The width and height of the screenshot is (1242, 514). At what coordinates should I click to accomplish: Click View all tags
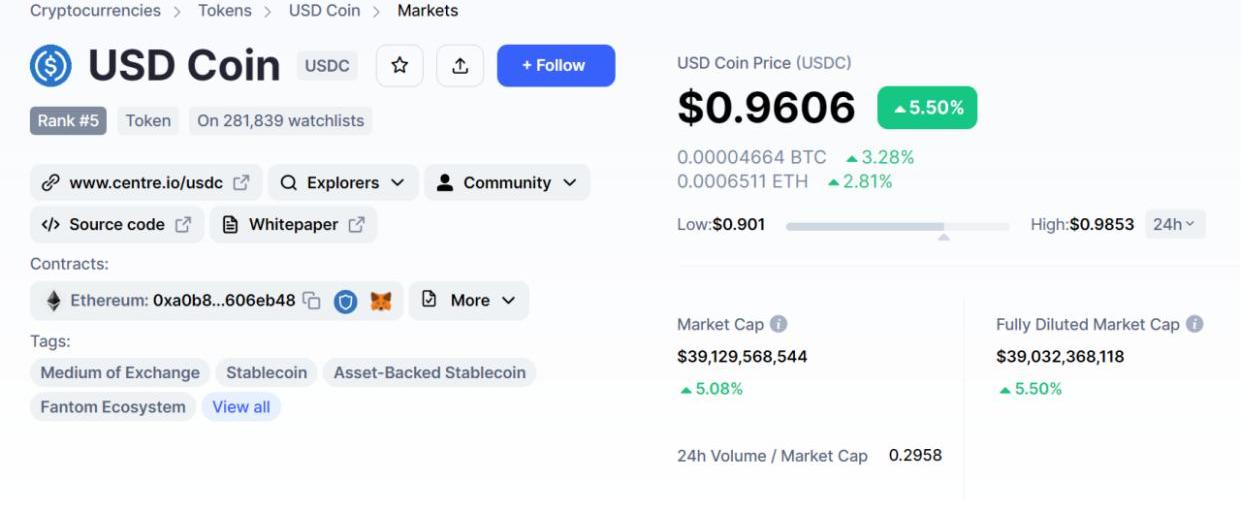pyautogui.click(x=241, y=407)
